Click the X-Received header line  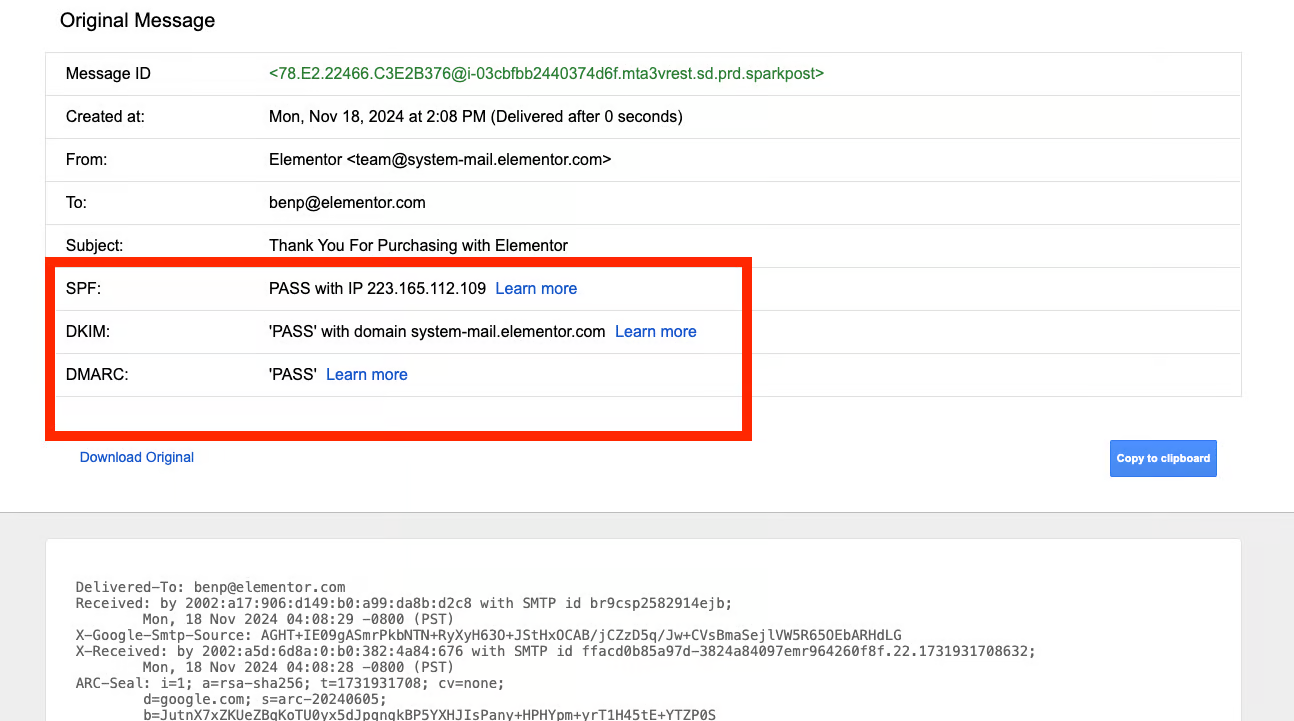pos(555,650)
